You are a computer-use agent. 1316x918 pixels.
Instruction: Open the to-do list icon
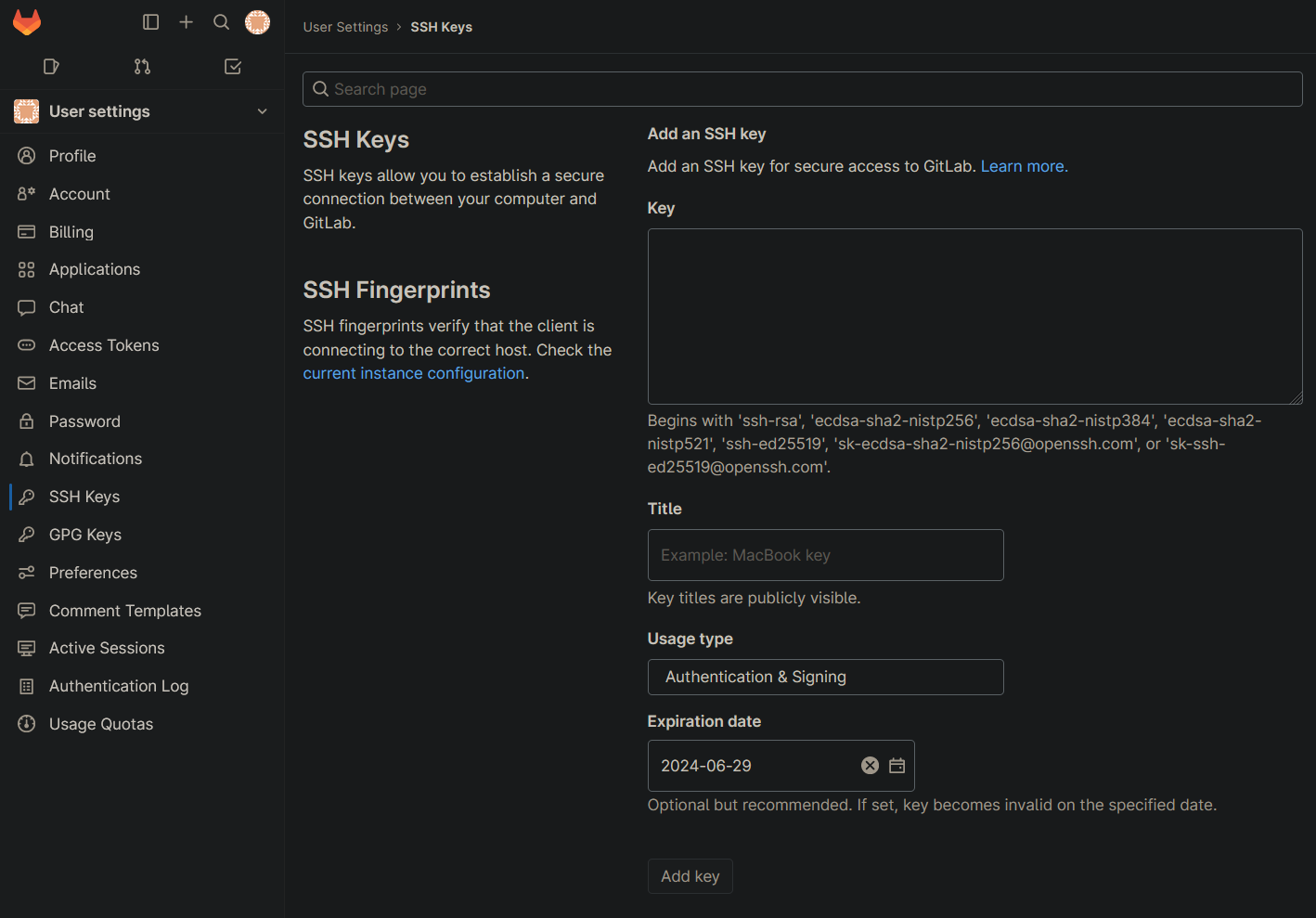click(x=233, y=67)
